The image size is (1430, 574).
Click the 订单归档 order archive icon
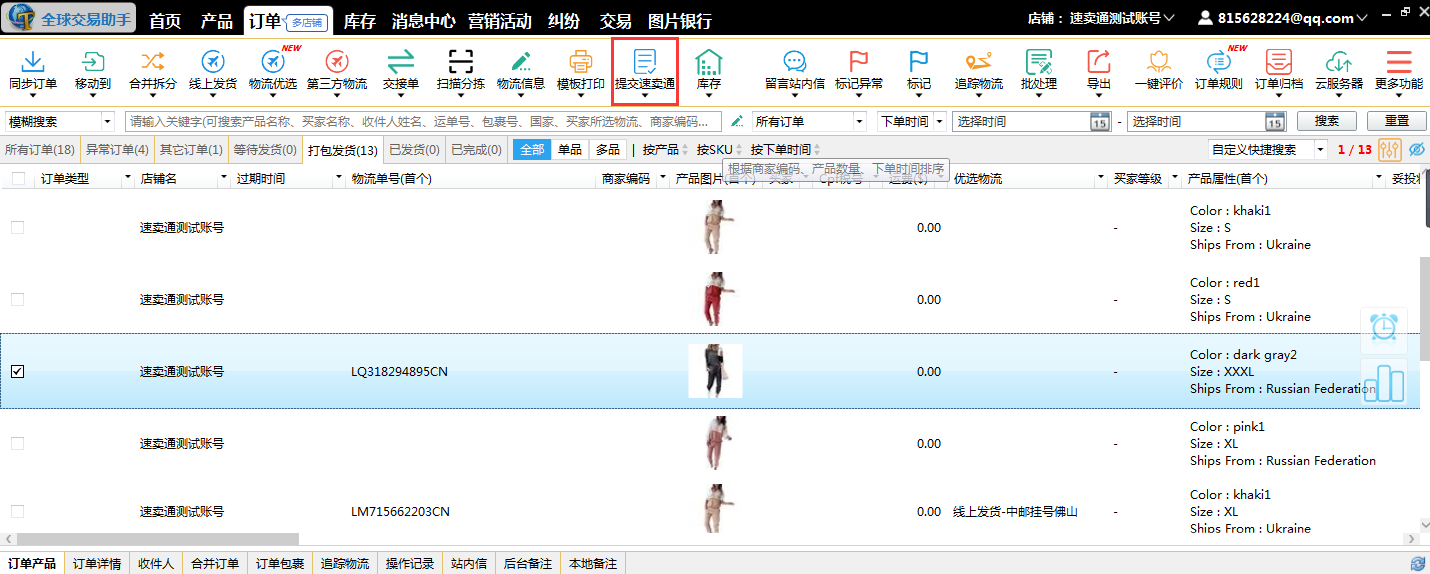(x=1279, y=62)
